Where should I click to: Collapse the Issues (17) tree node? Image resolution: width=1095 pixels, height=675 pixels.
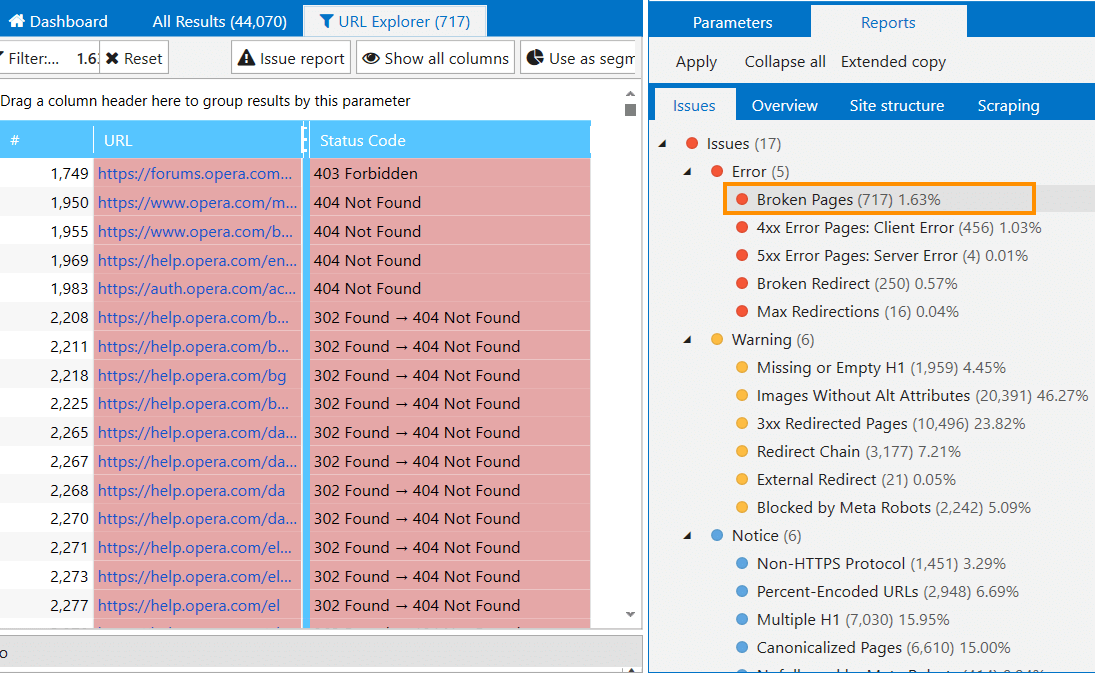pos(663,143)
